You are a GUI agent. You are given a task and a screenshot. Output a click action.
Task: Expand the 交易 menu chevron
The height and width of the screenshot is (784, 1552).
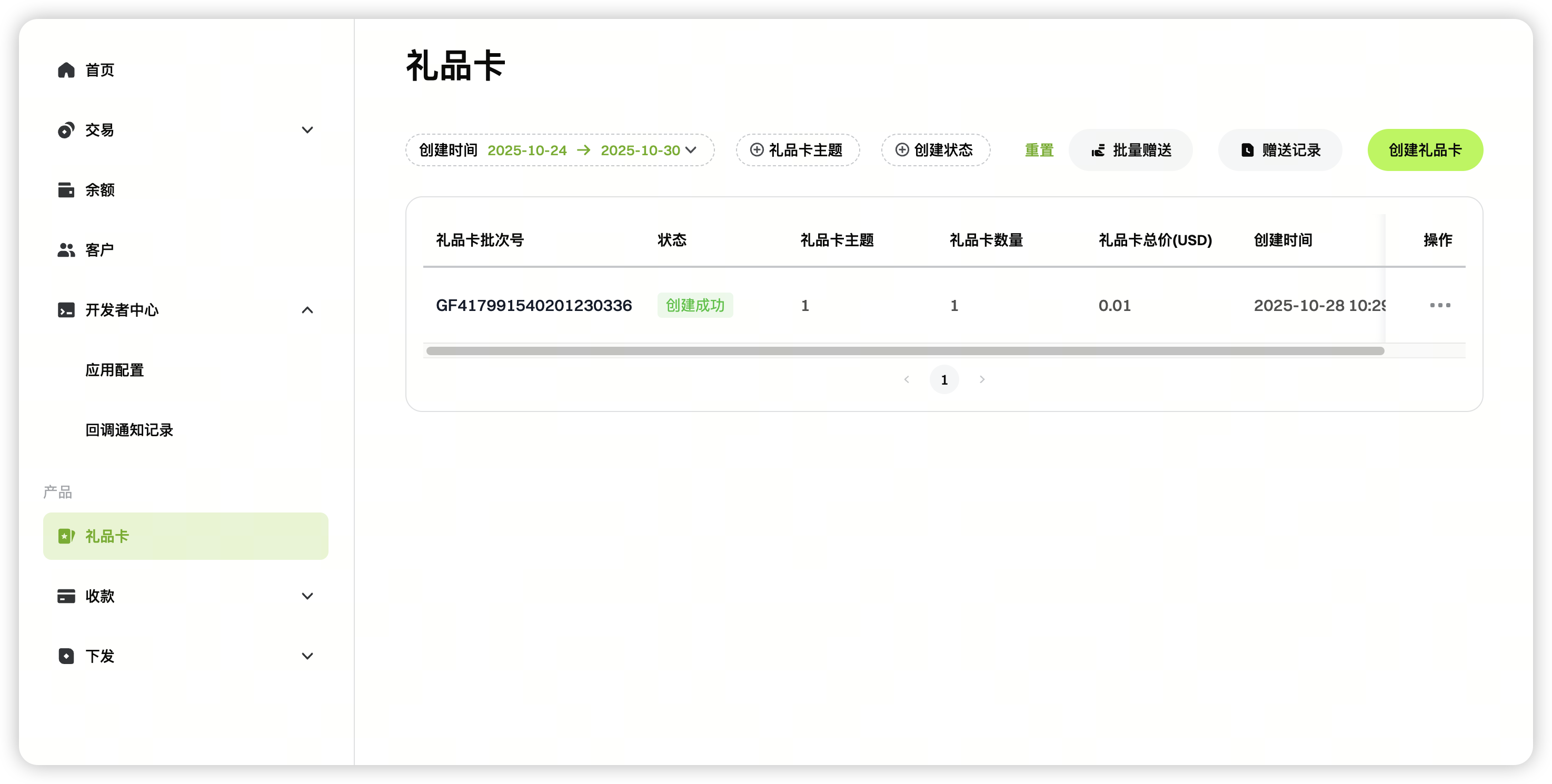click(307, 130)
